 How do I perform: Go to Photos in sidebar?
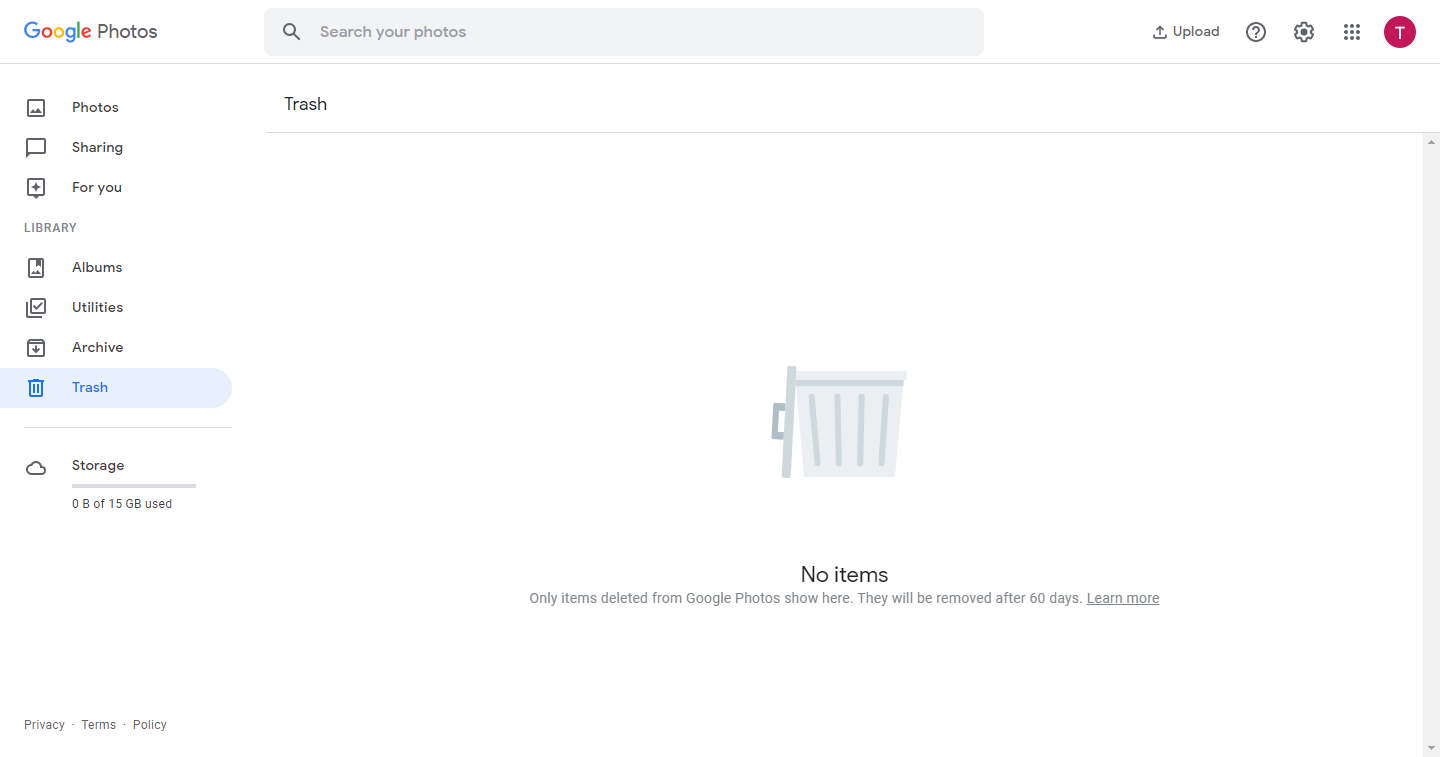click(x=95, y=107)
